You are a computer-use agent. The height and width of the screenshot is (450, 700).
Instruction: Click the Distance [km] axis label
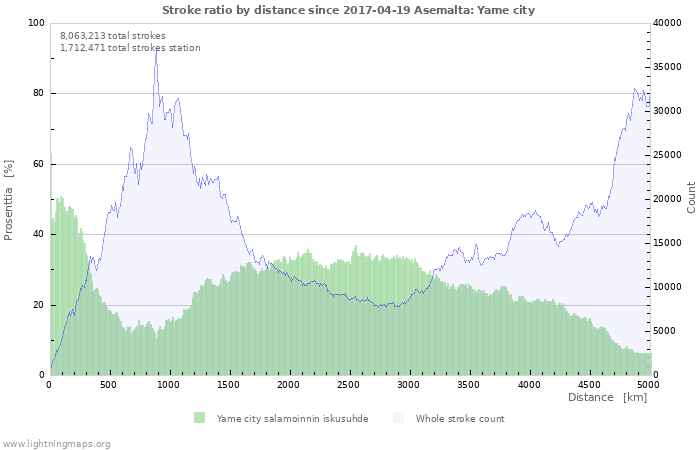(x=607, y=398)
